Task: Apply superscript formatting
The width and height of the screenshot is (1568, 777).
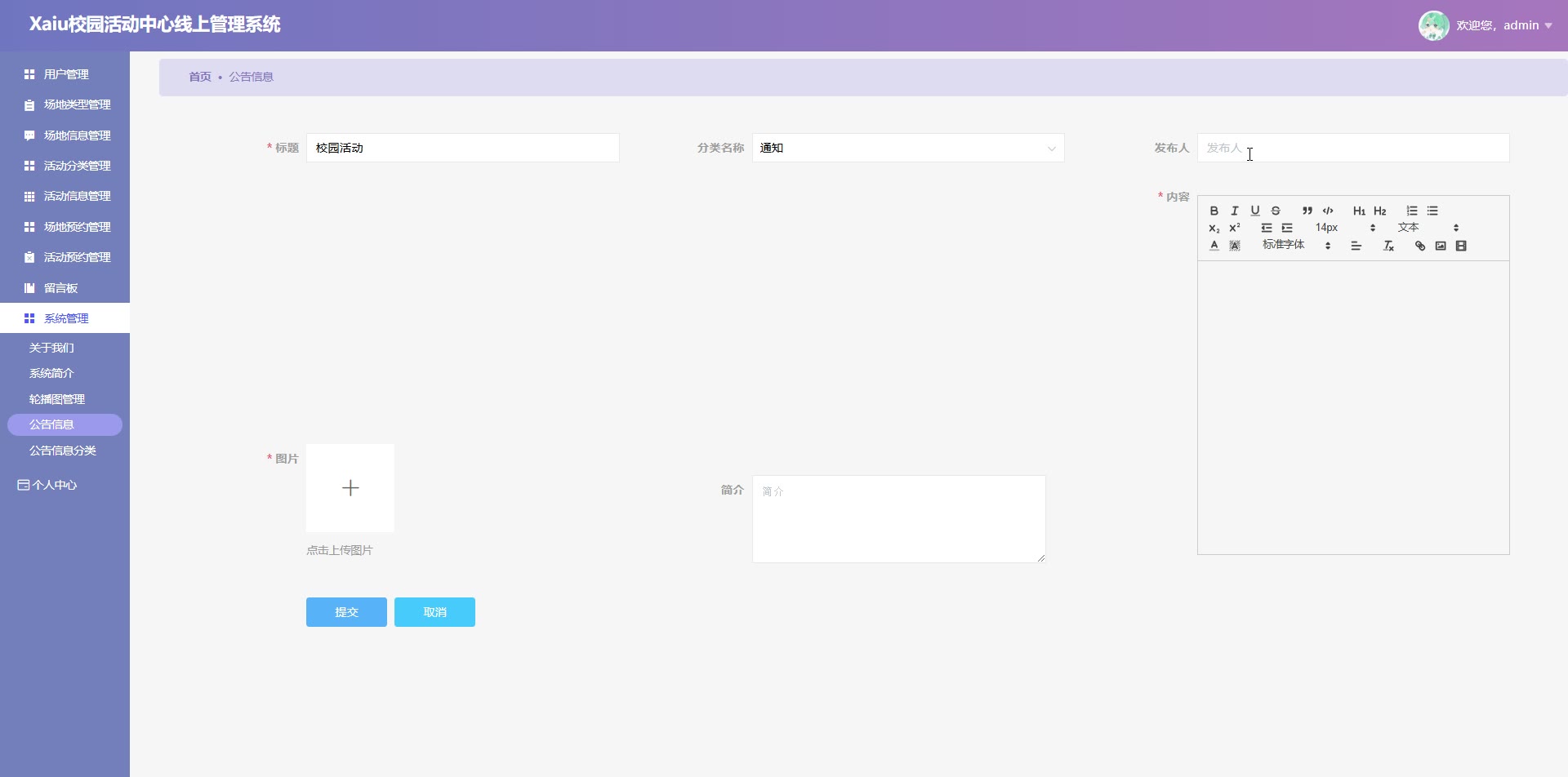Action: (x=1235, y=228)
